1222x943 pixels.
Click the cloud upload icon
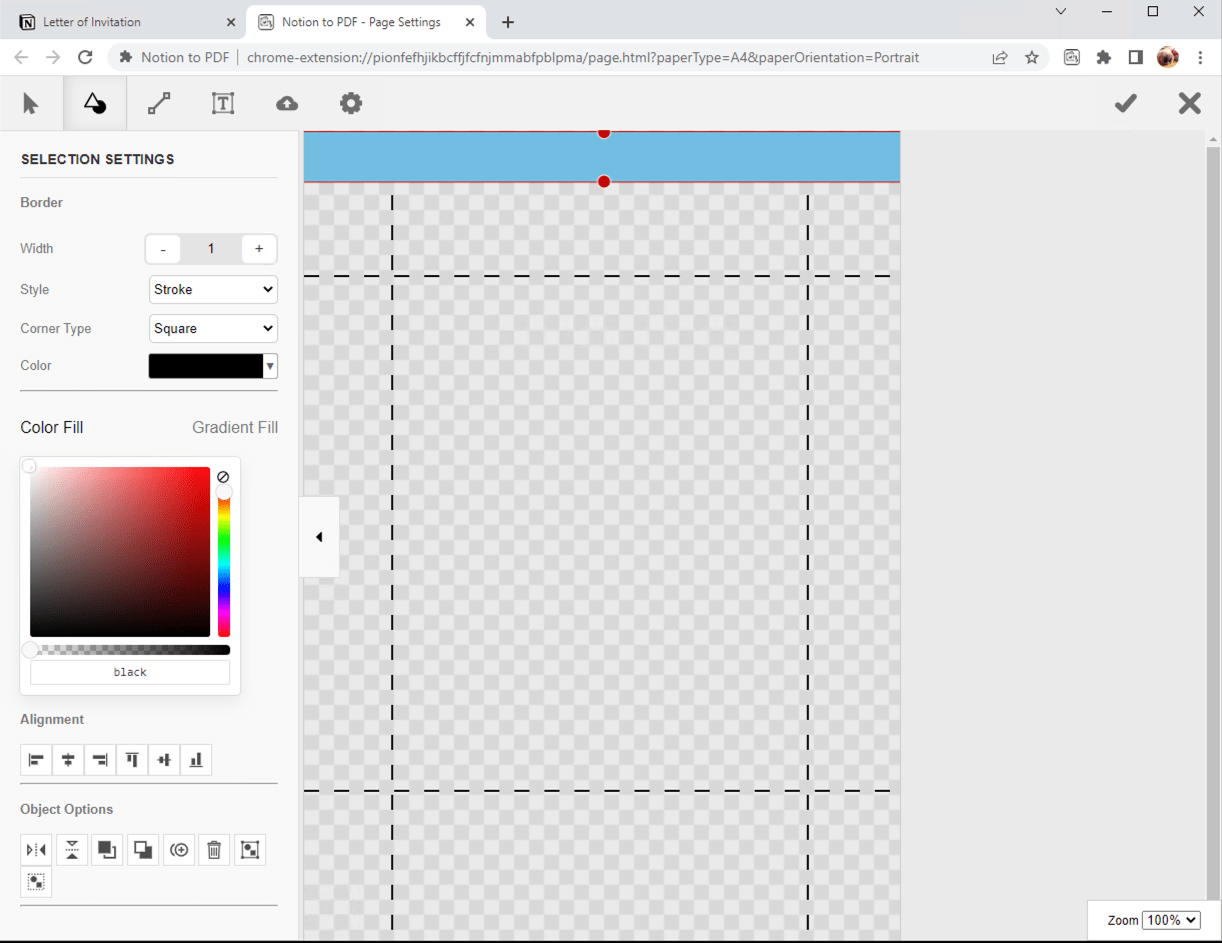pos(287,103)
